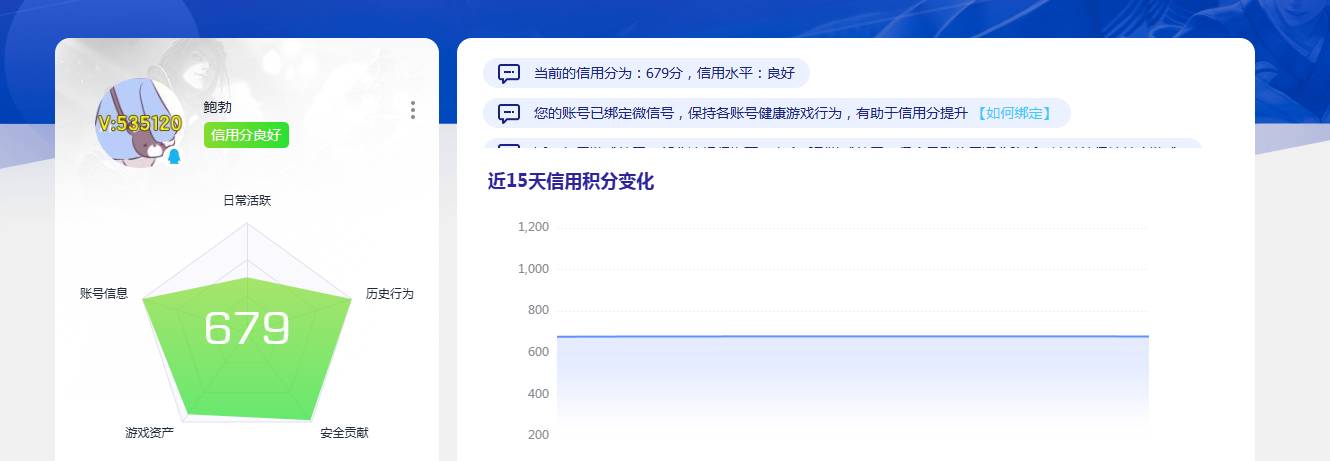Click the 游戏资产 radar label
The image size is (1330, 461).
coord(150,433)
